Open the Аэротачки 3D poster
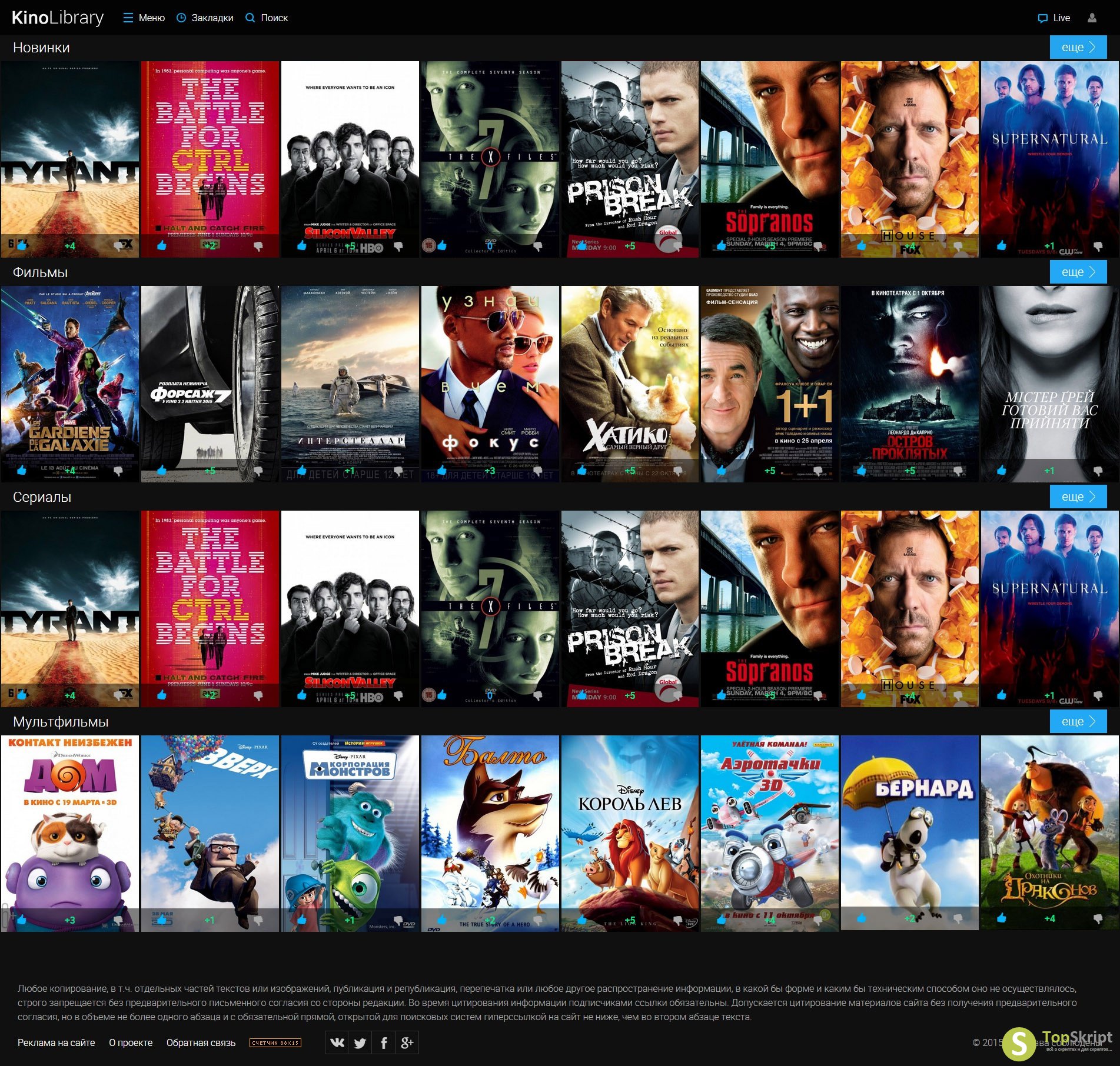The width and height of the screenshot is (1120, 1066). (x=769, y=833)
